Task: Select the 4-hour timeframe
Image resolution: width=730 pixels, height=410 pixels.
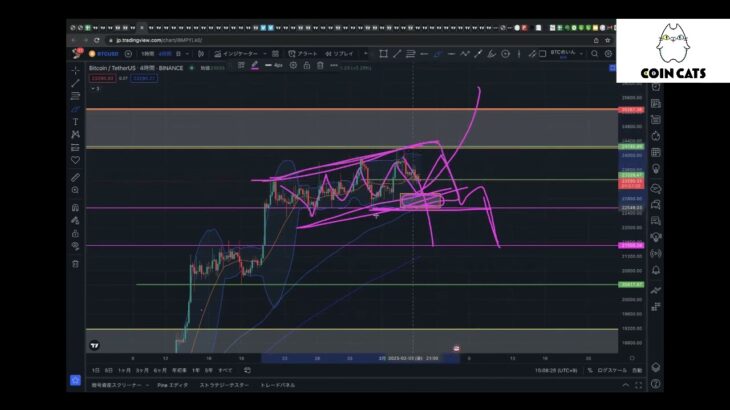Action: (x=165, y=54)
